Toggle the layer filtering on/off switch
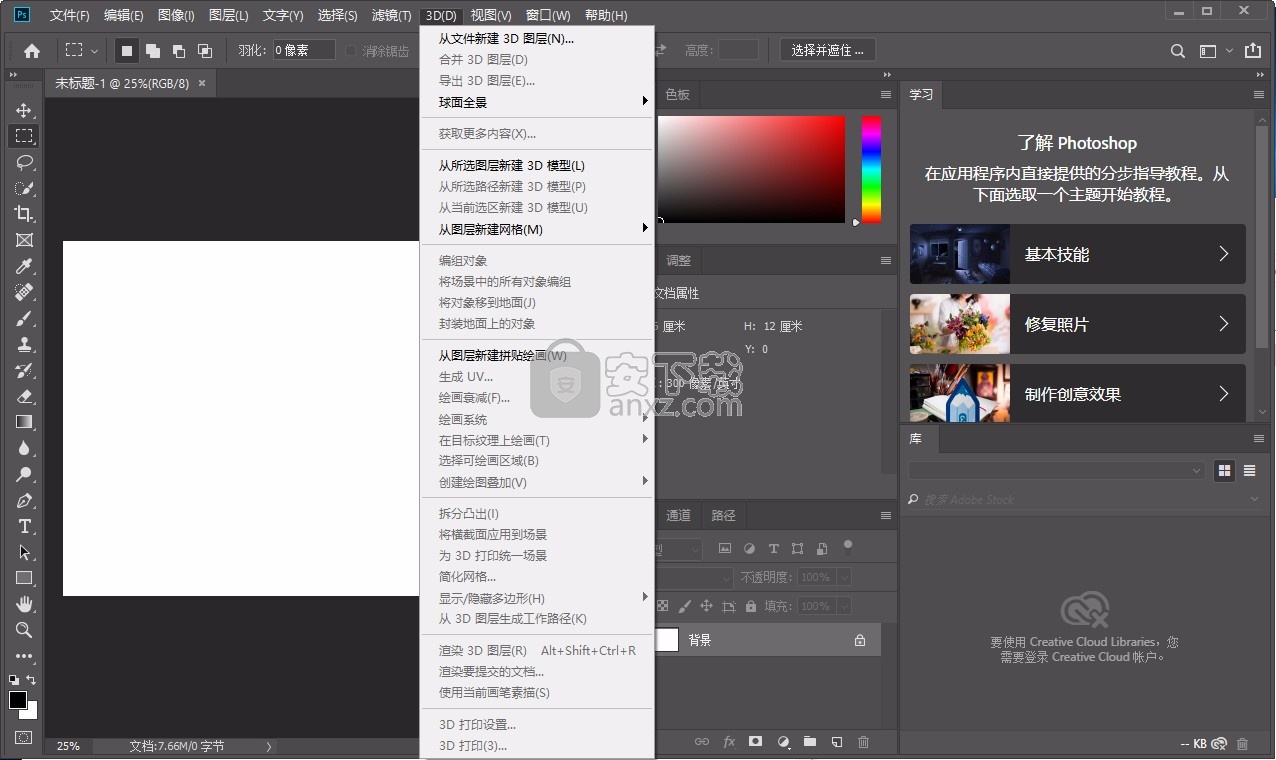 click(x=848, y=547)
